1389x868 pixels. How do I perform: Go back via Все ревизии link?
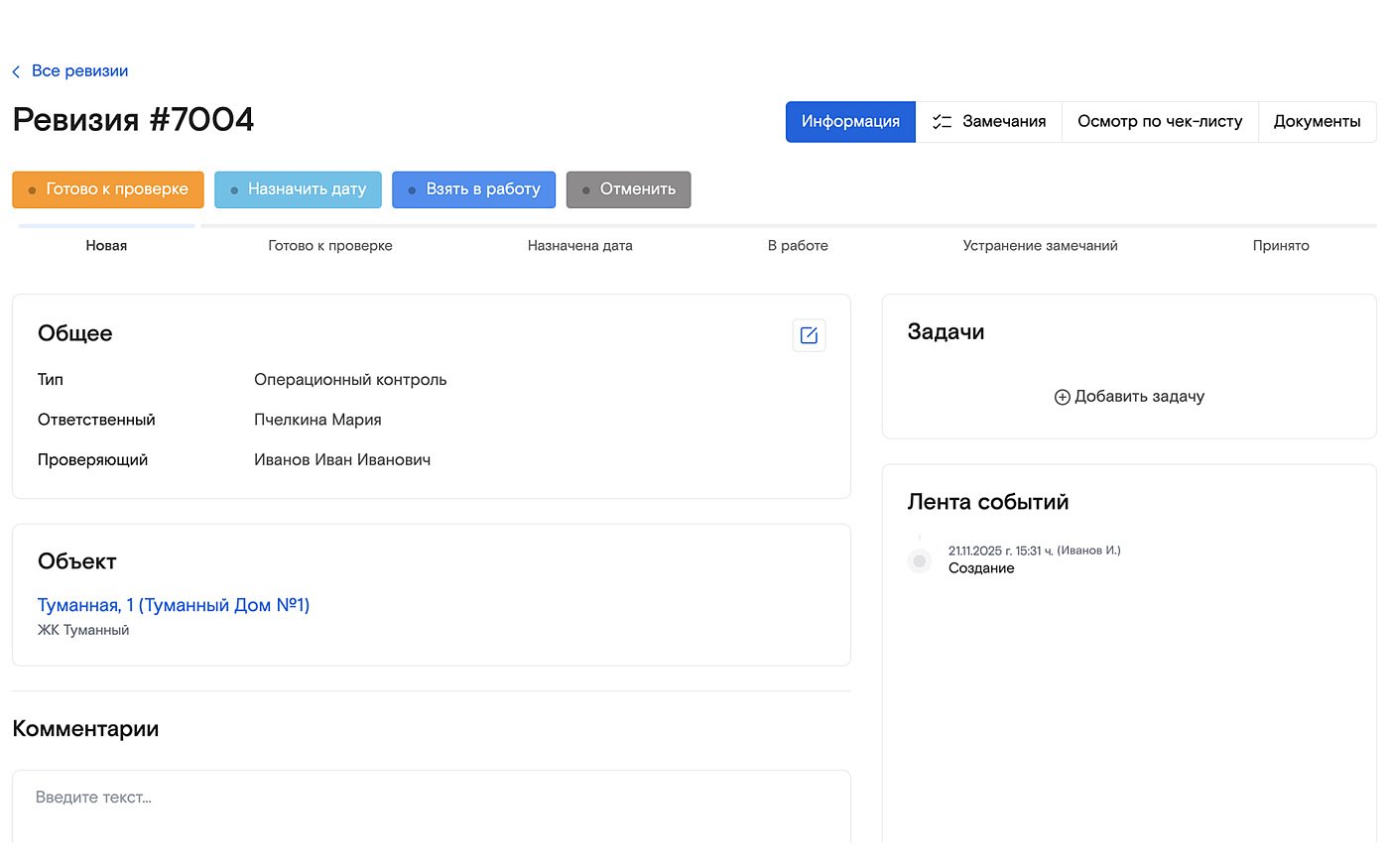tap(79, 71)
